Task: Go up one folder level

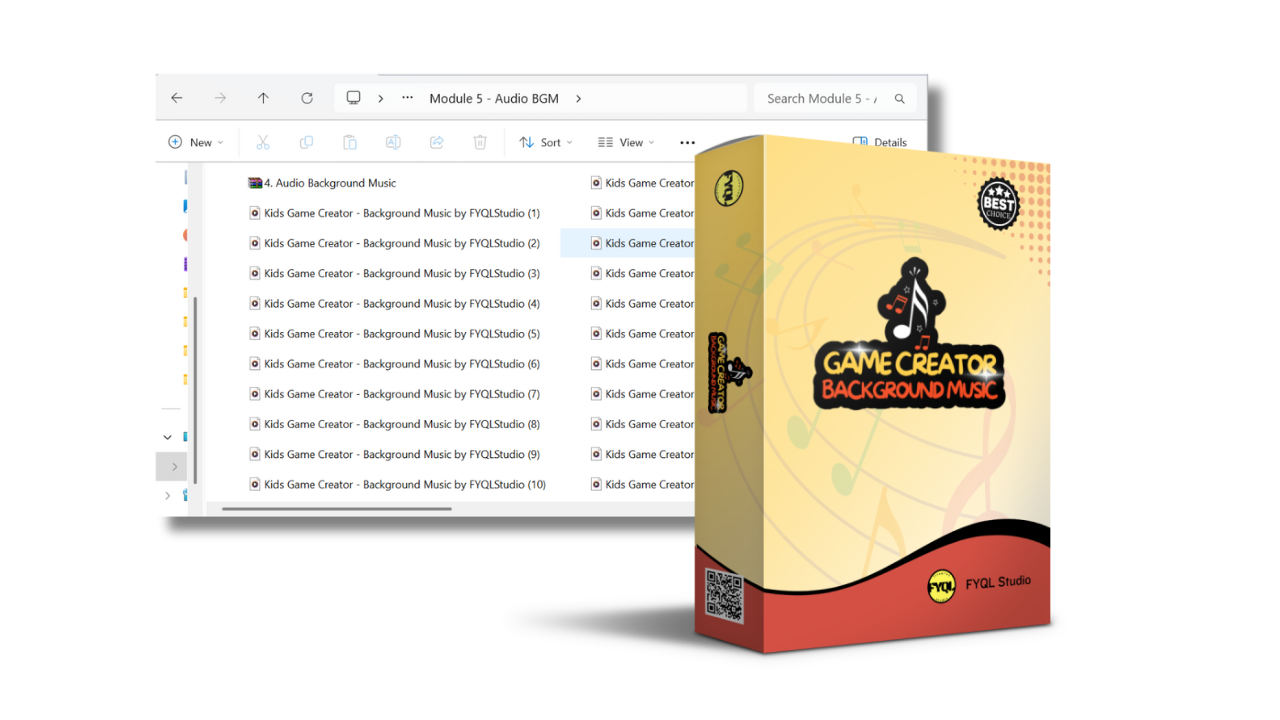Action: coord(263,98)
